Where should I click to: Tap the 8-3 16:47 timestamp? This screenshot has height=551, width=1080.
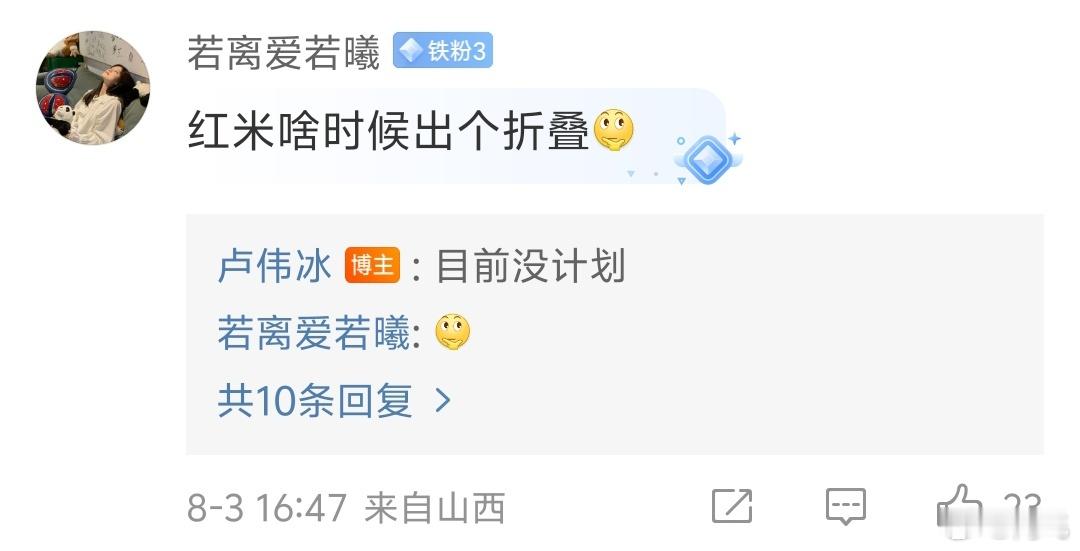coord(267,508)
